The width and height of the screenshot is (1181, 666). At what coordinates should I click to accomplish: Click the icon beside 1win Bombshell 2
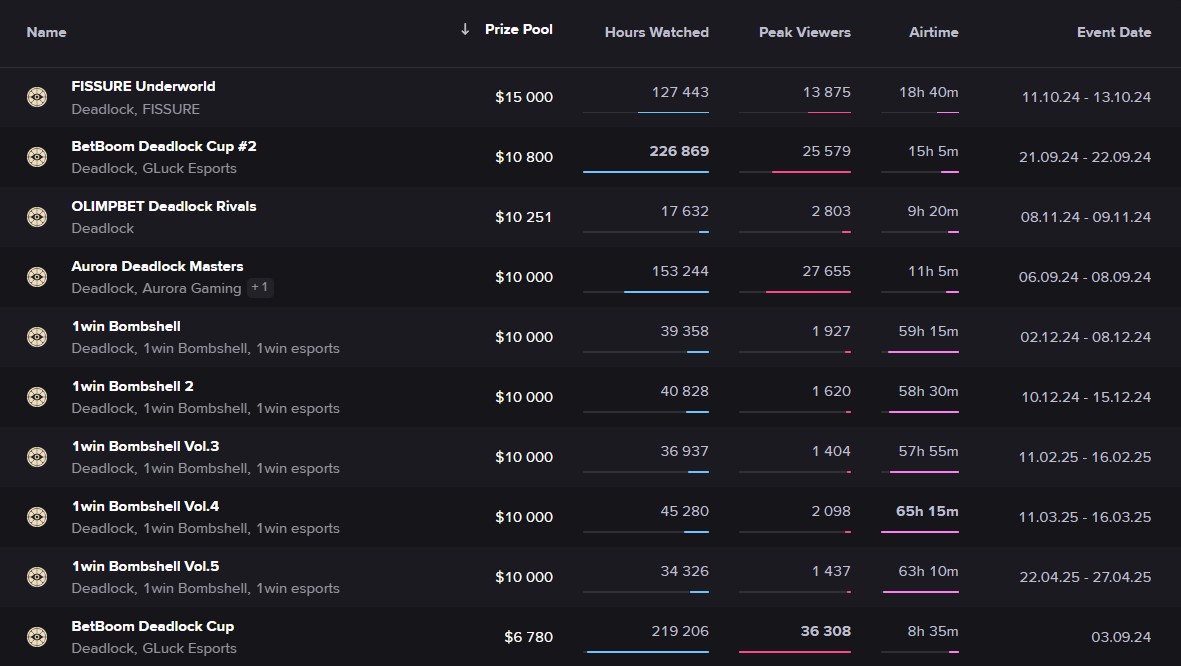pyautogui.click(x=37, y=397)
